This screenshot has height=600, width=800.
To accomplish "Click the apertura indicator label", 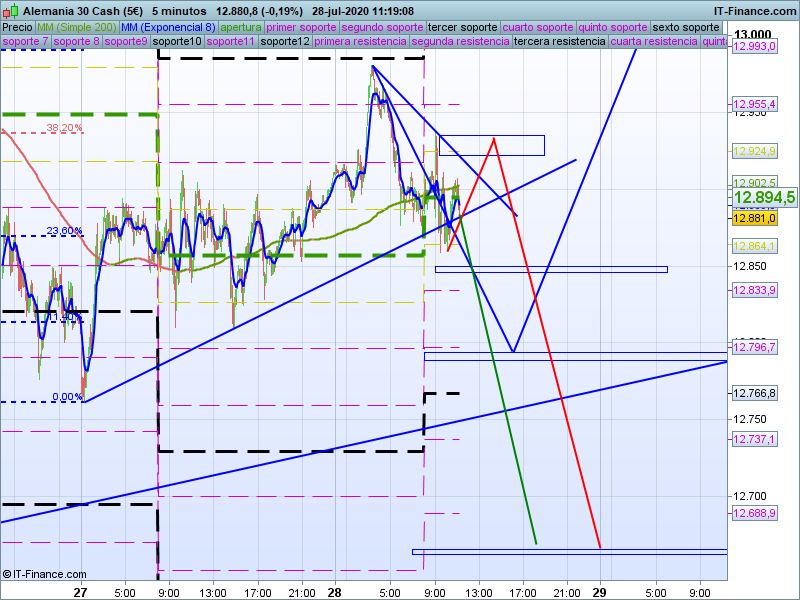I will click(240, 27).
